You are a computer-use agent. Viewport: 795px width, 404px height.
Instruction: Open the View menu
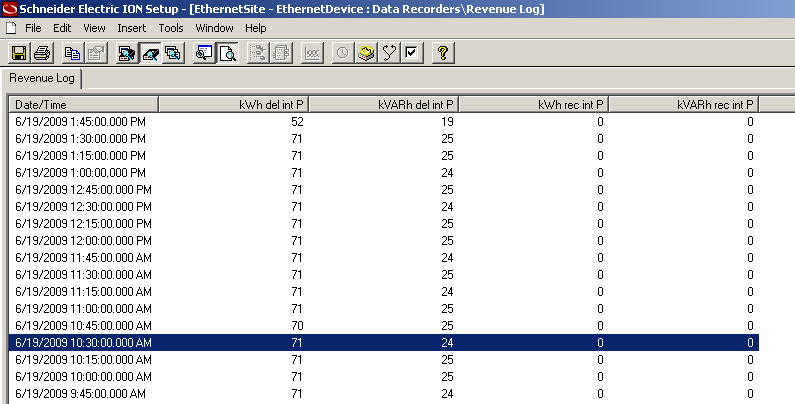[x=94, y=28]
